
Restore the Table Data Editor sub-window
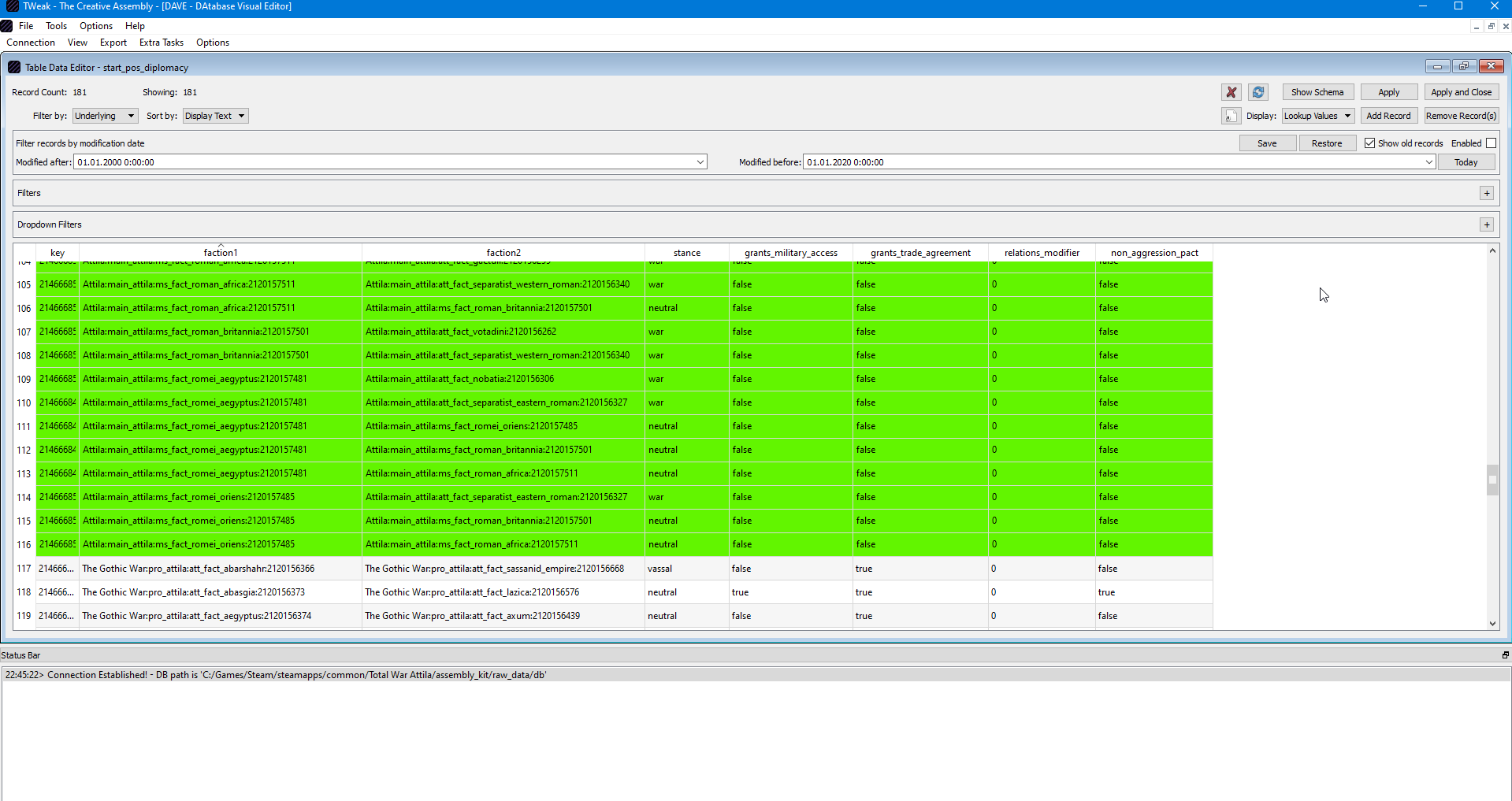pos(1464,67)
